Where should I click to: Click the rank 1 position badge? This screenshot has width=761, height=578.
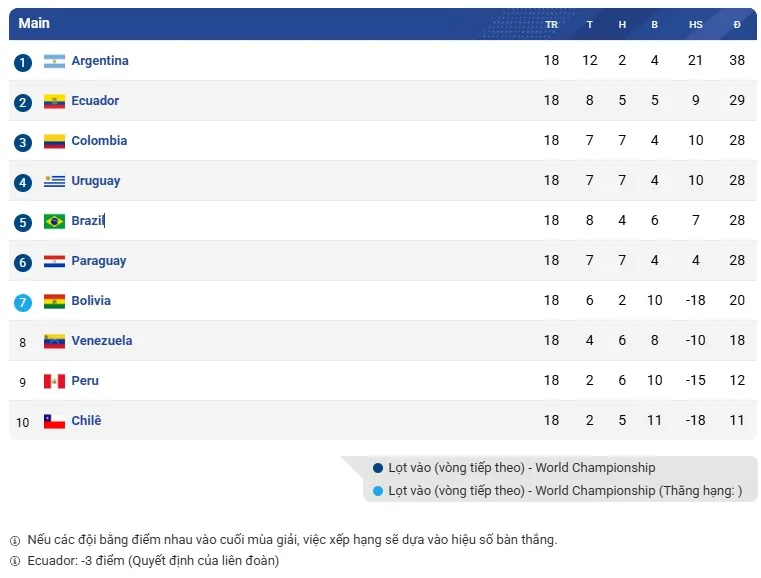click(x=23, y=62)
